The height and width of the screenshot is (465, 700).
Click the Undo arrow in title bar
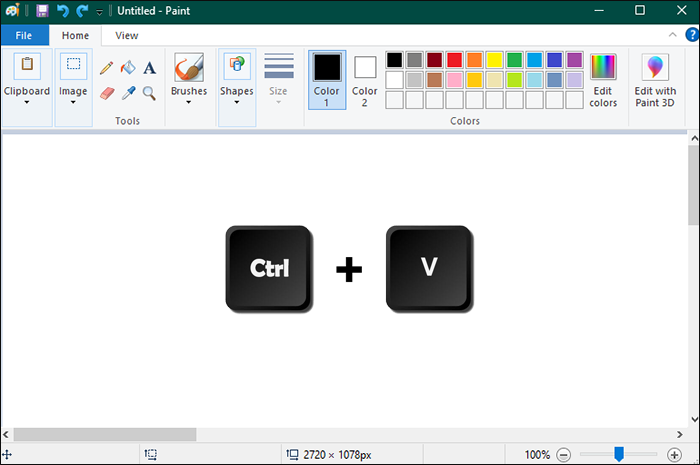(x=62, y=11)
